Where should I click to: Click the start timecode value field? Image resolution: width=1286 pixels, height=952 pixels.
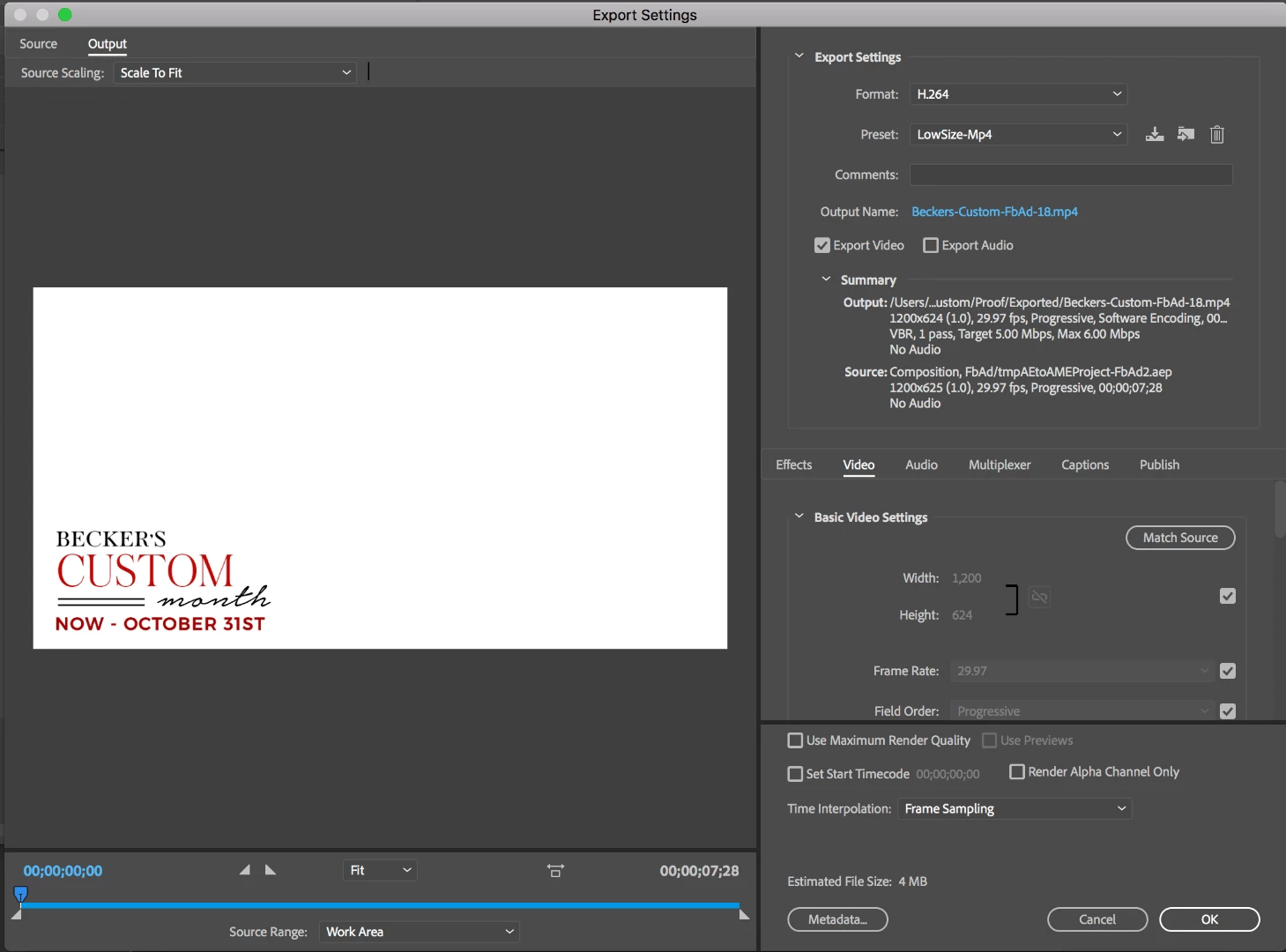[948, 774]
